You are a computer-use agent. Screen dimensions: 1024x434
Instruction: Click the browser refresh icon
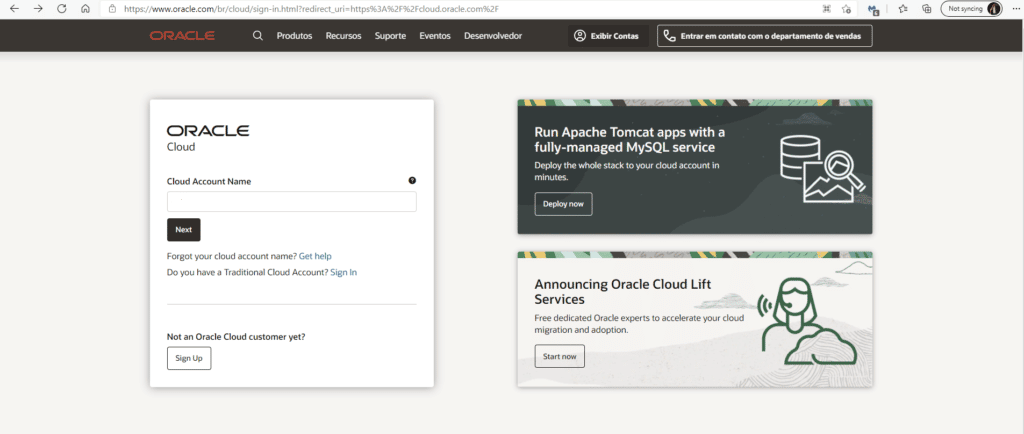(x=62, y=8)
